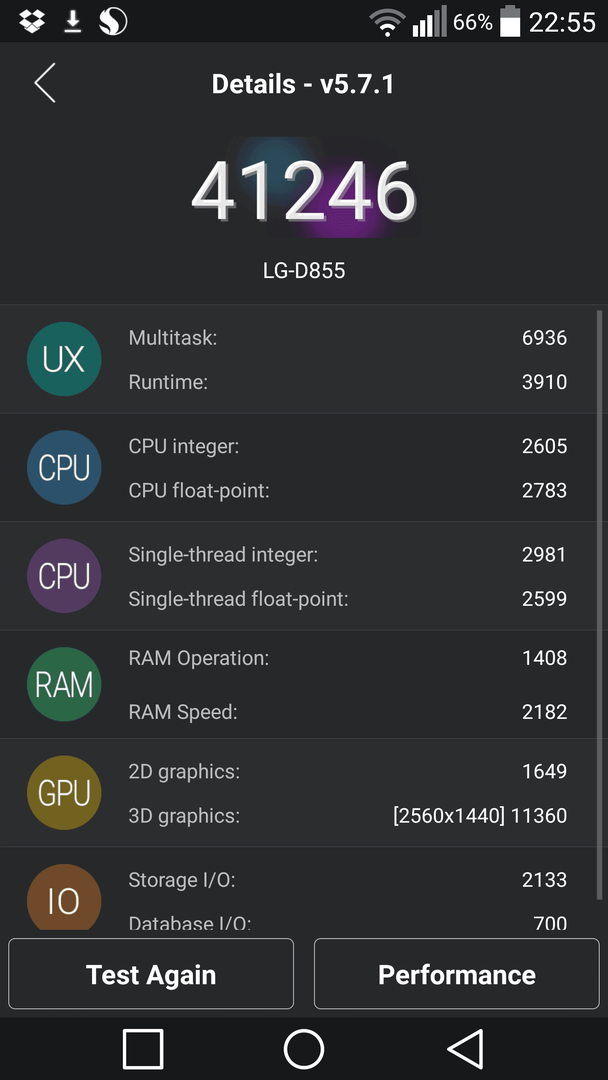Tap the back arrow in the header
Viewport: 608px width, 1080px height.
tap(45, 83)
